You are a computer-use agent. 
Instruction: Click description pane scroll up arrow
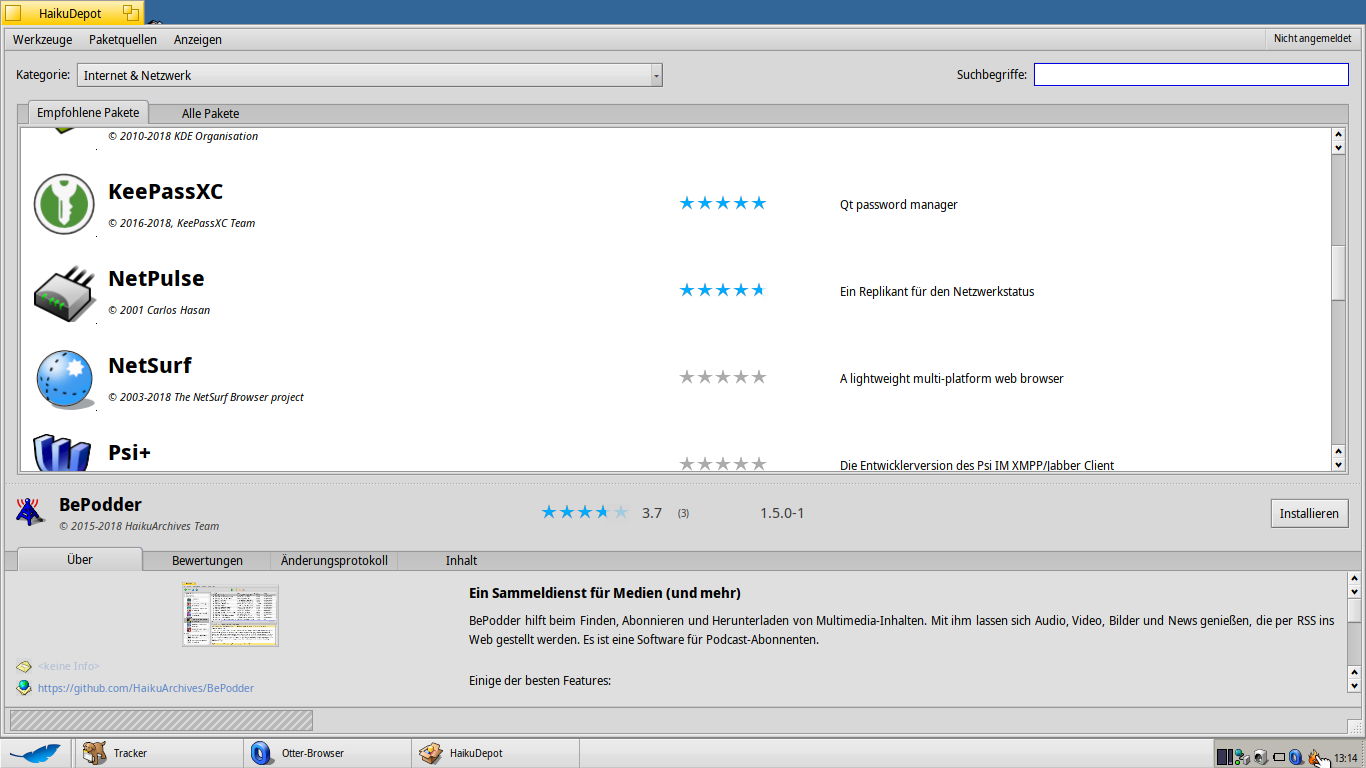point(1354,579)
